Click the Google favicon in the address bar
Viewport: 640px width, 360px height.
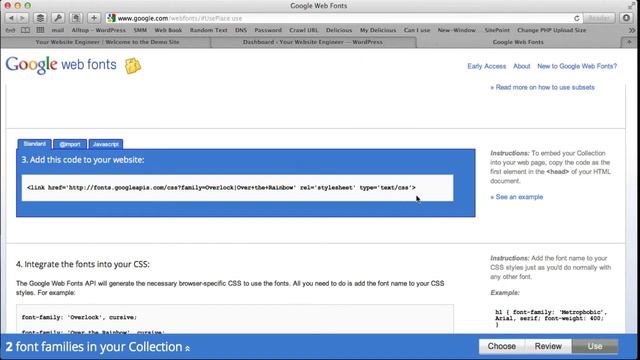(111, 18)
